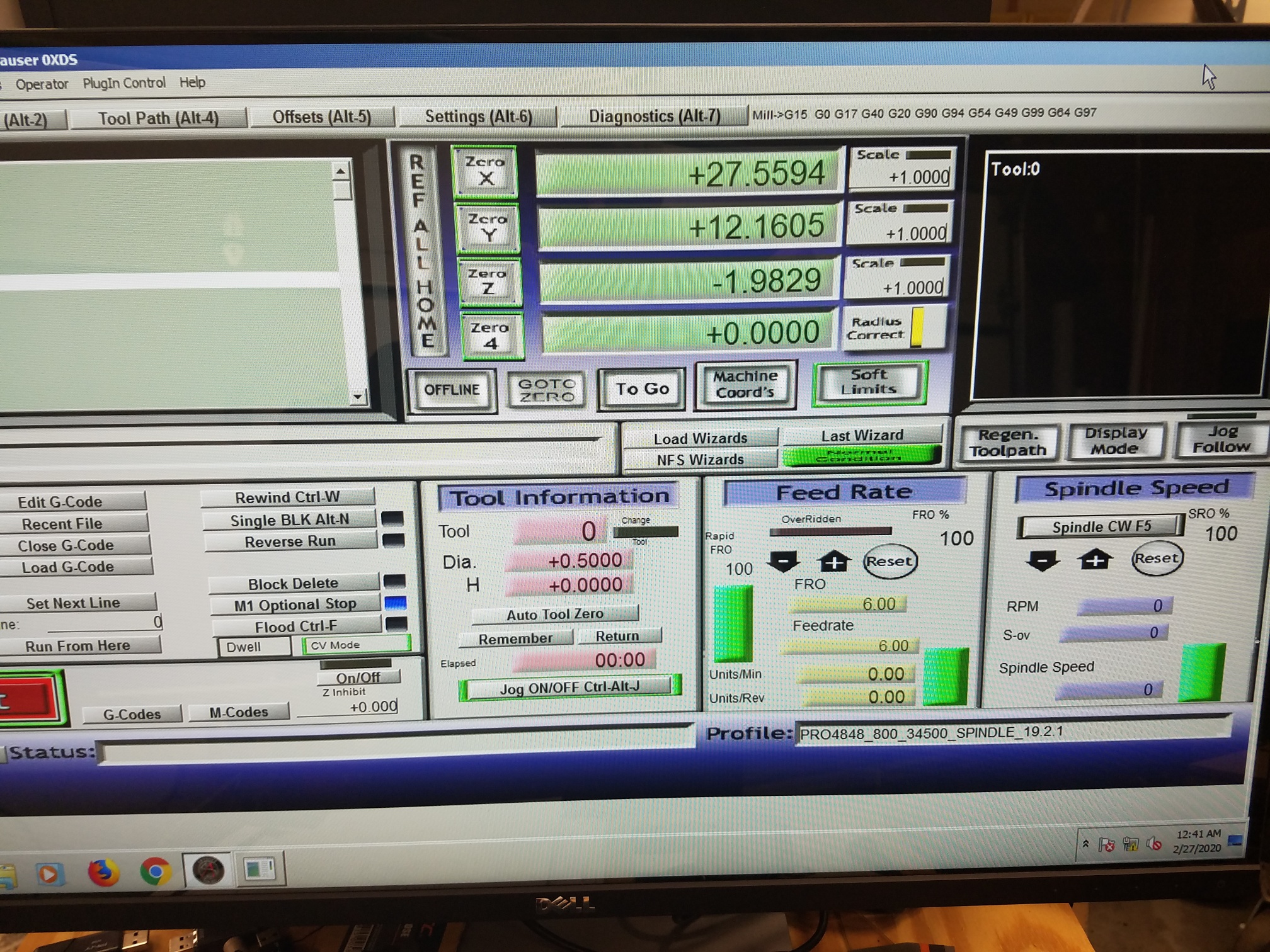
Task: Zero the Z axis
Action: point(489,281)
